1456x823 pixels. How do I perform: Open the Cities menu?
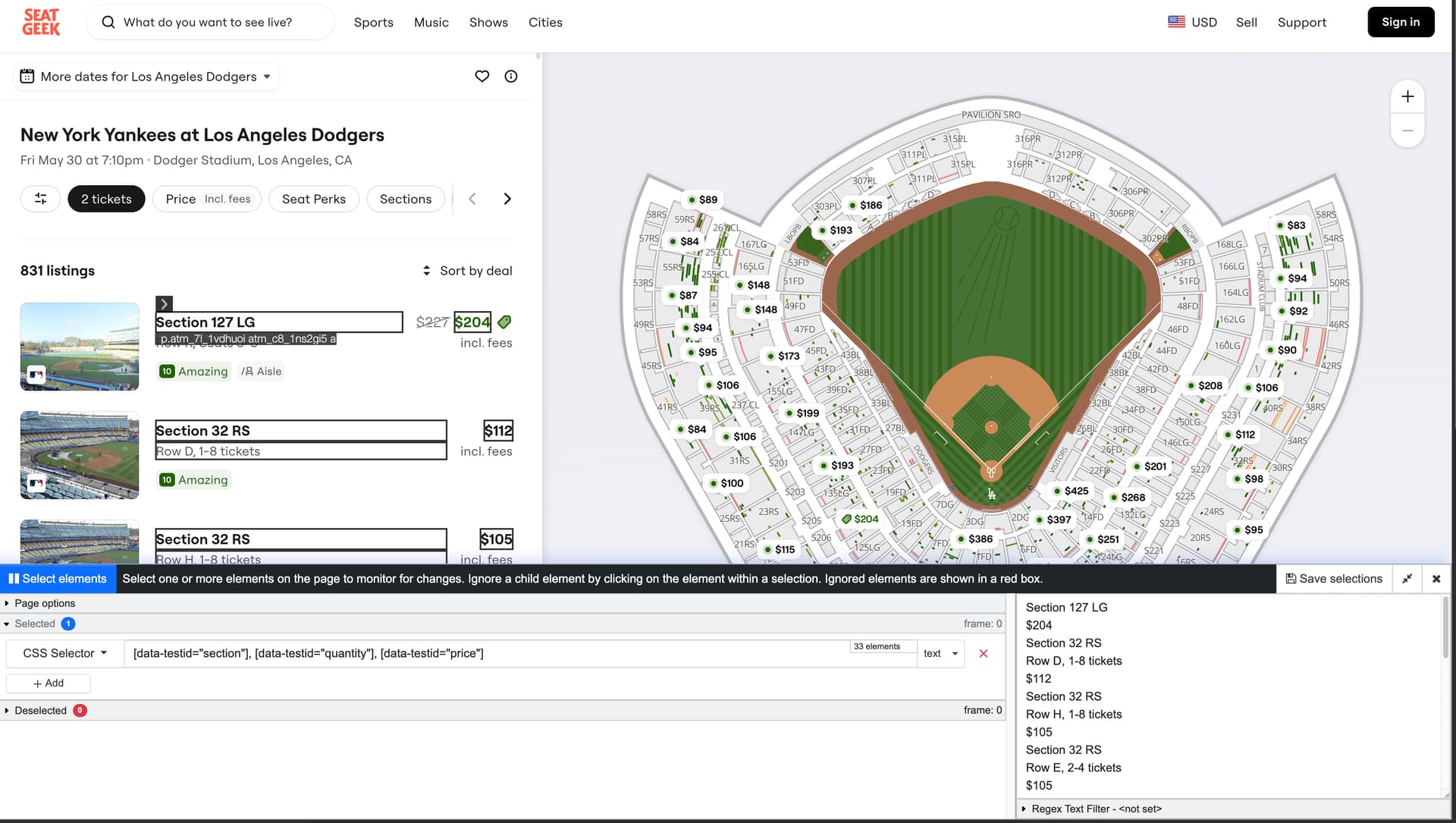(x=545, y=22)
